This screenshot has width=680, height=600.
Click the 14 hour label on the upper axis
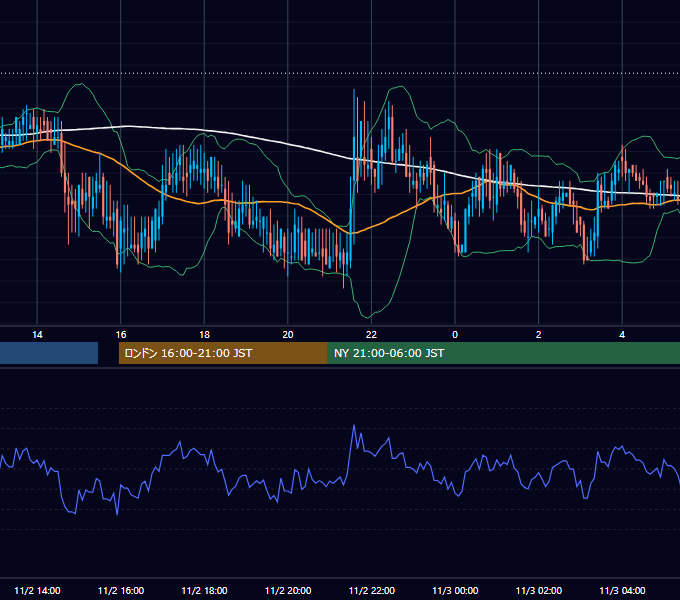[37, 335]
